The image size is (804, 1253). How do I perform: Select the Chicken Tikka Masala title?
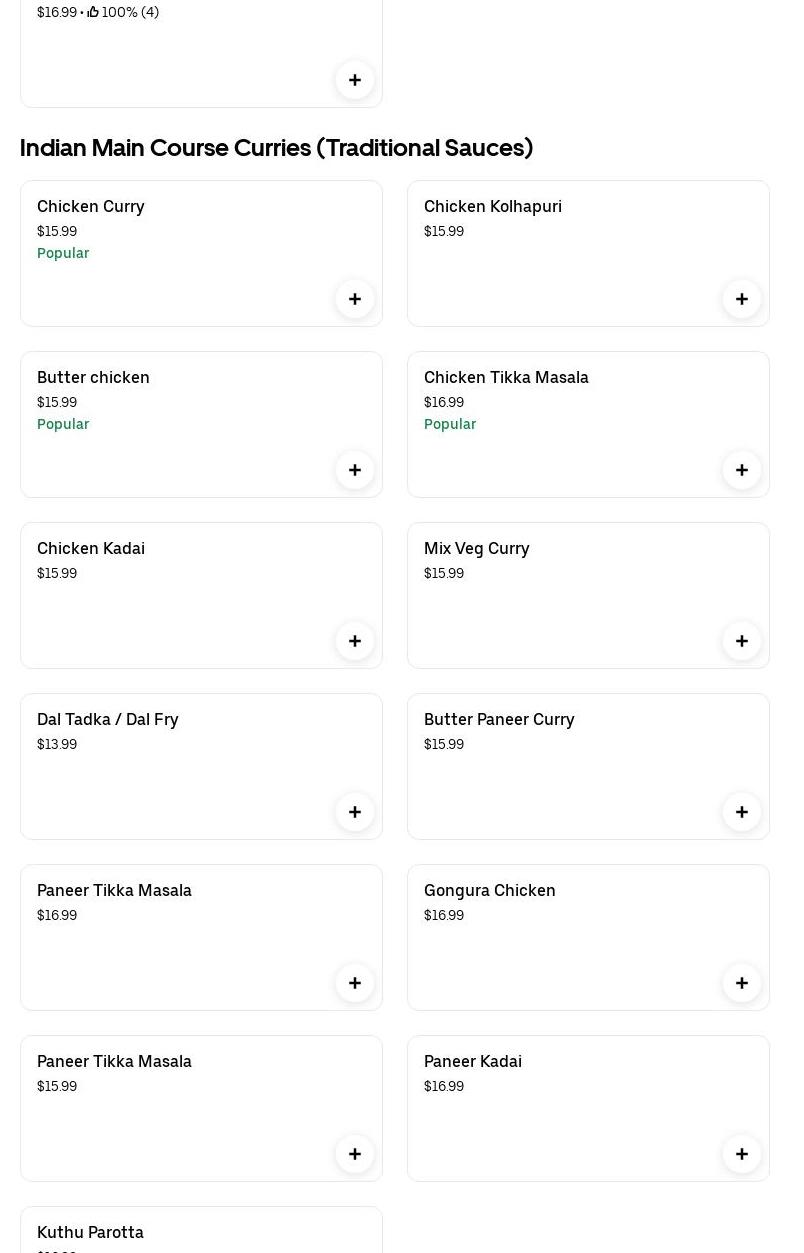click(x=506, y=377)
